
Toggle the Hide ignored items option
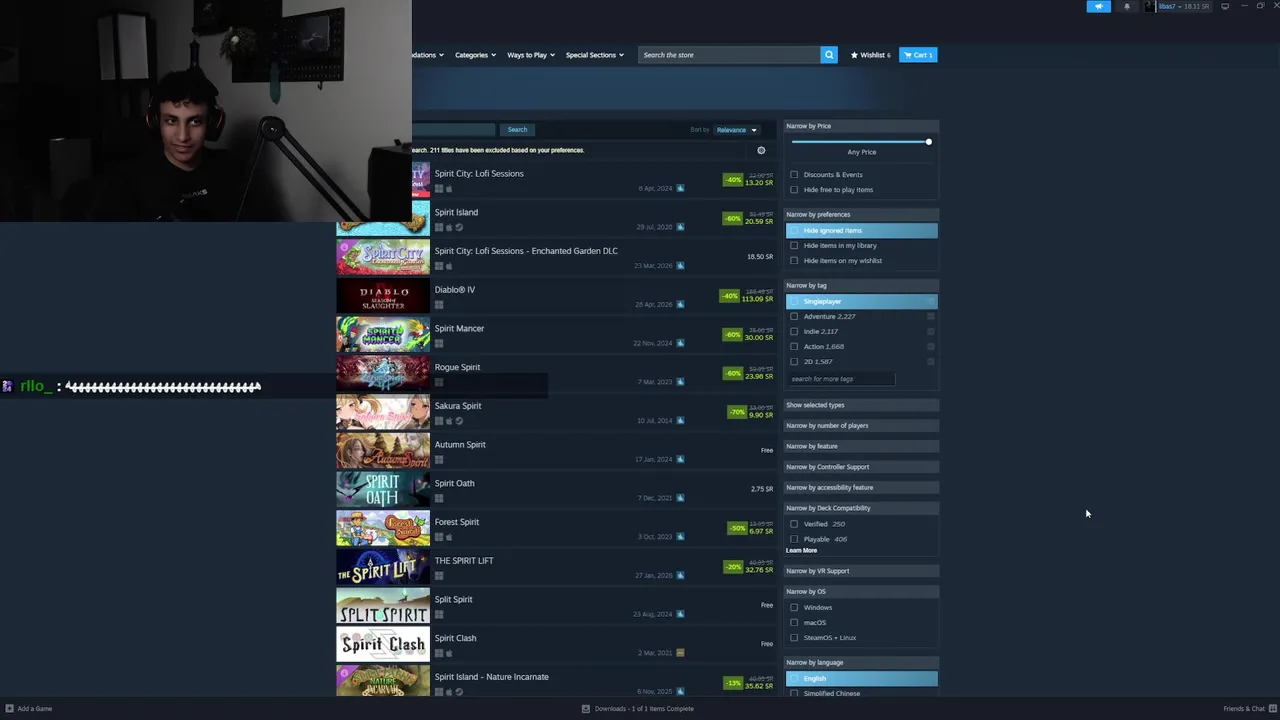(861, 231)
